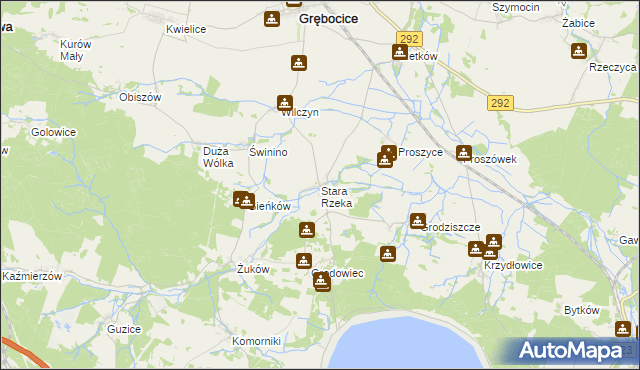Click the upper 292 road shield

click(409, 39)
